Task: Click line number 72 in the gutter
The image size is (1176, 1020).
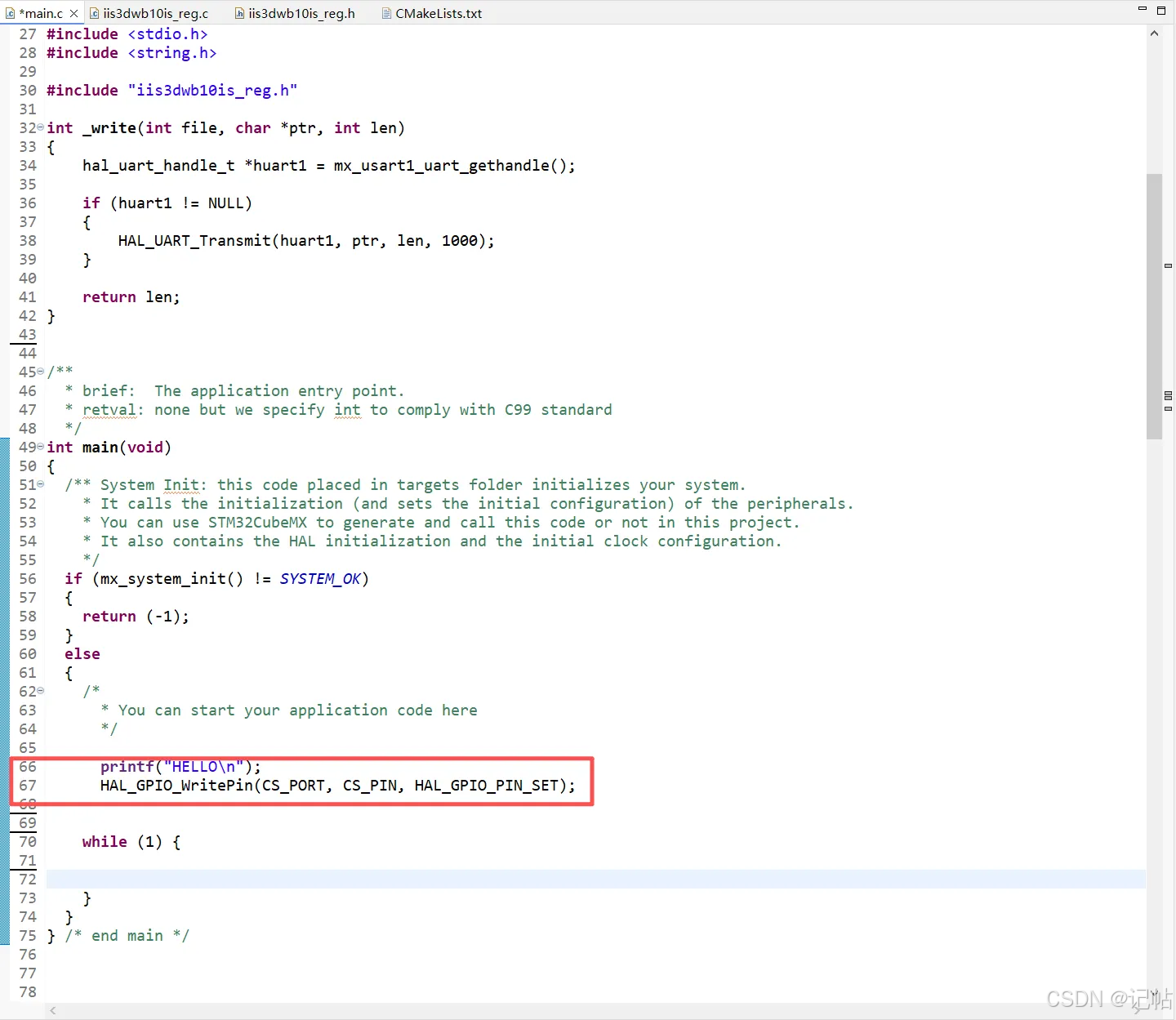Action: (28, 880)
